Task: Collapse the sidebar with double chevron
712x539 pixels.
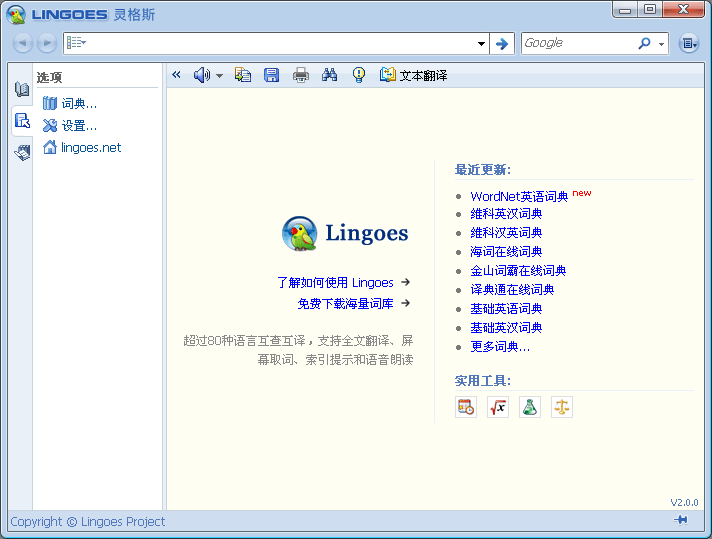Action: tap(176, 75)
